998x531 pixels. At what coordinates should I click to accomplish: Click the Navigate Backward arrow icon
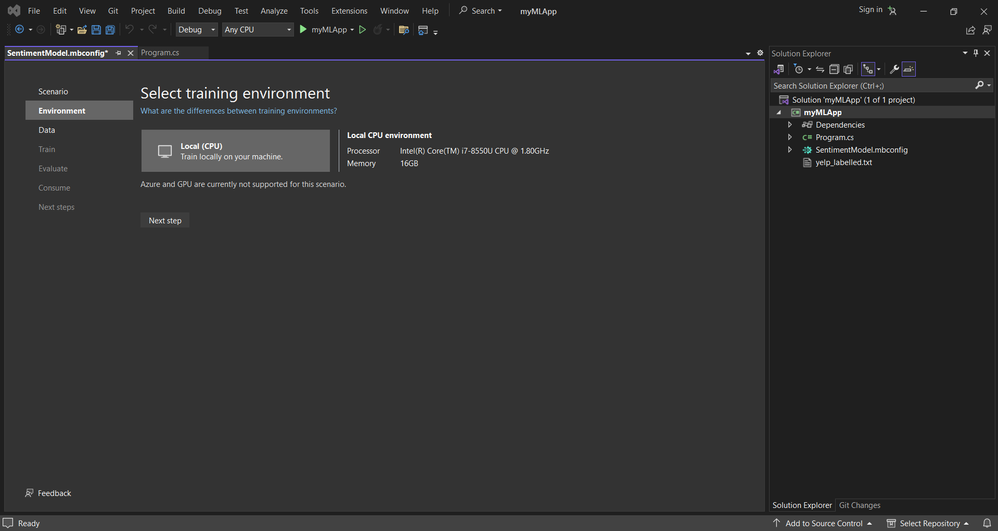pyautogui.click(x=19, y=30)
